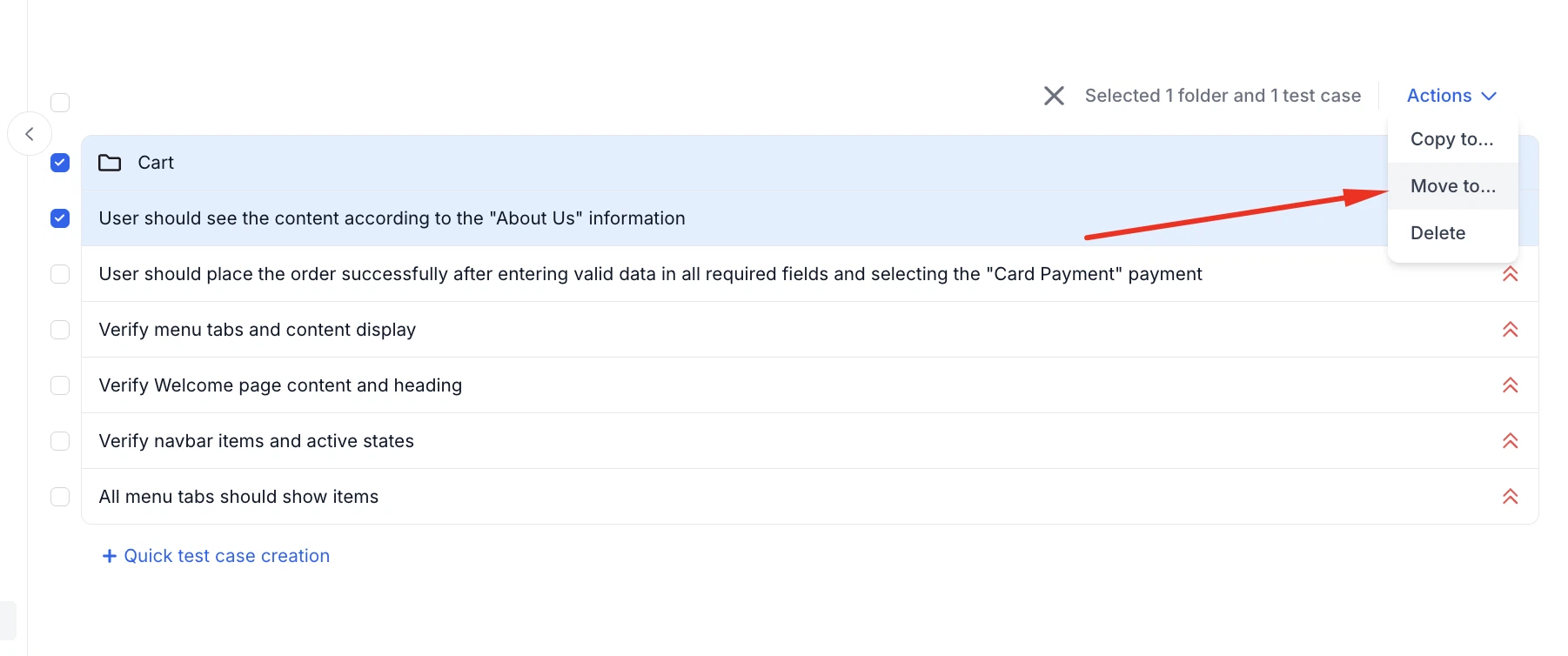The image size is (1568, 656).
Task: Choose Delete from Actions menu
Action: [x=1452, y=233]
